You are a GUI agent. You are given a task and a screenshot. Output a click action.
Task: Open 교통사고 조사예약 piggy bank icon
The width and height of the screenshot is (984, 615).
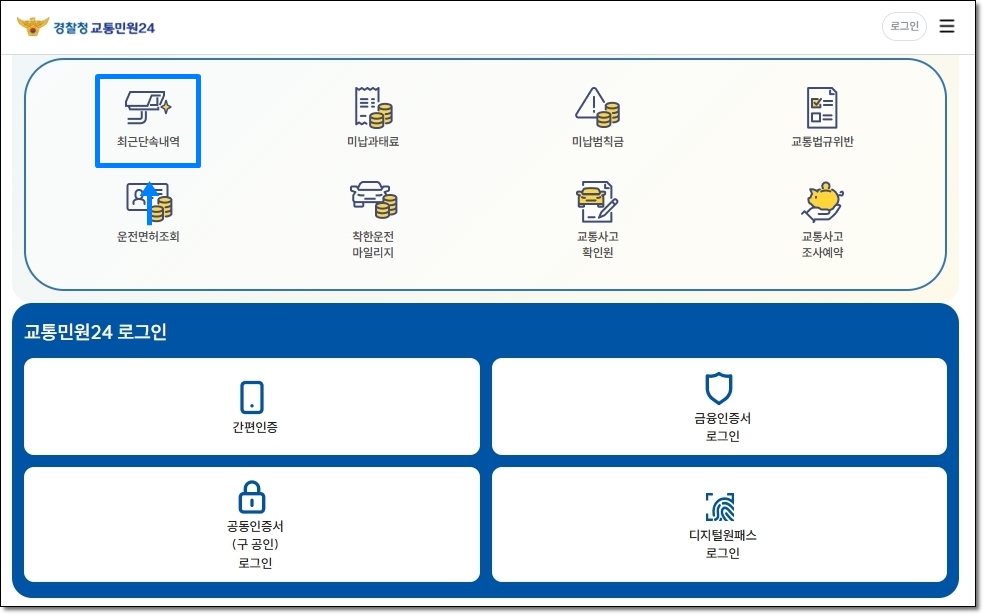(x=822, y=202)
